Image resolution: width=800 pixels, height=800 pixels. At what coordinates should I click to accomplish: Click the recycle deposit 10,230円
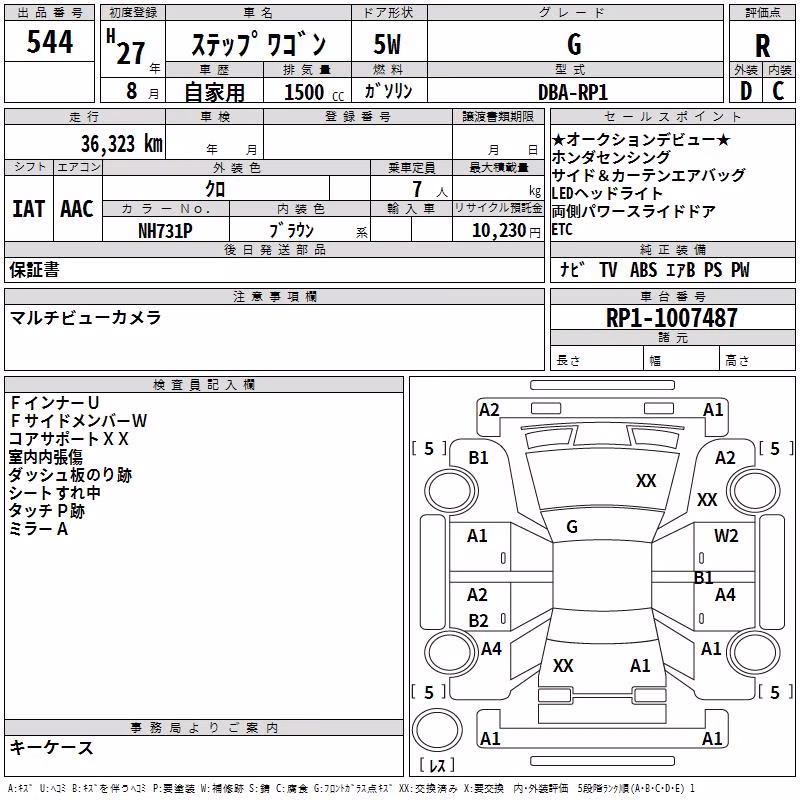point(506,231)
